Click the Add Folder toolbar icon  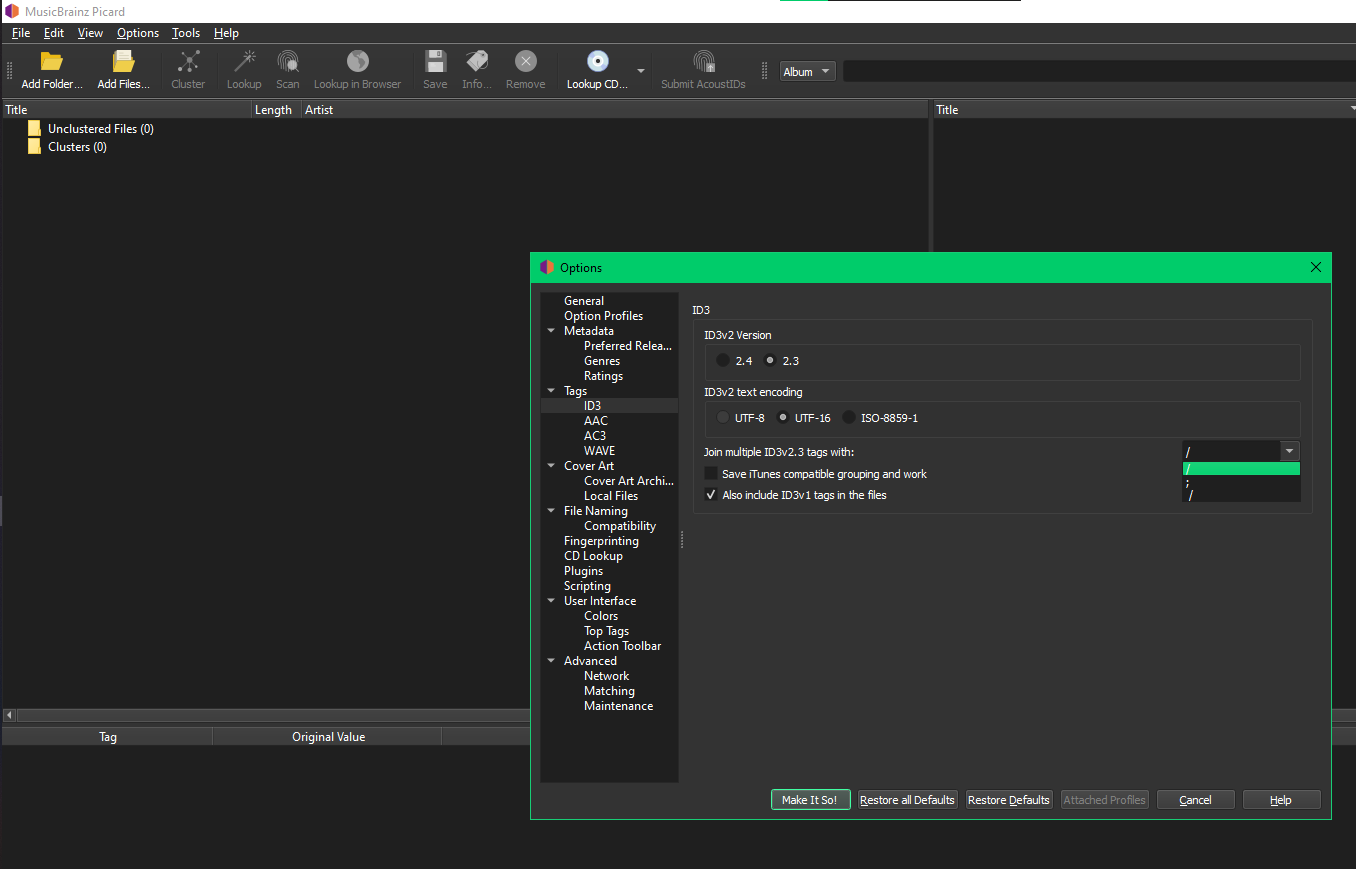[x=52, y=61]
